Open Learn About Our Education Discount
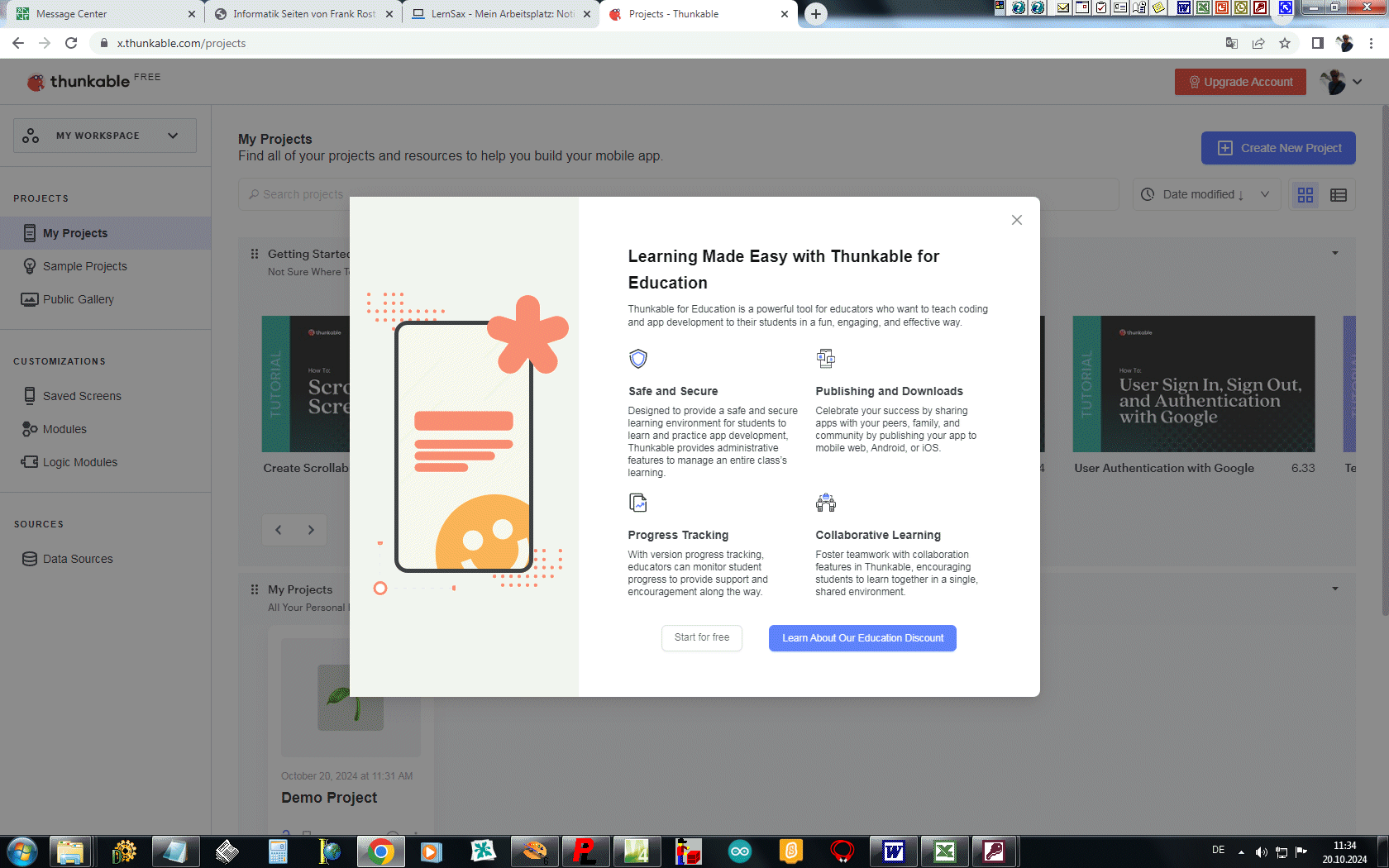1389x868 pixels. (x=862, y=638)
